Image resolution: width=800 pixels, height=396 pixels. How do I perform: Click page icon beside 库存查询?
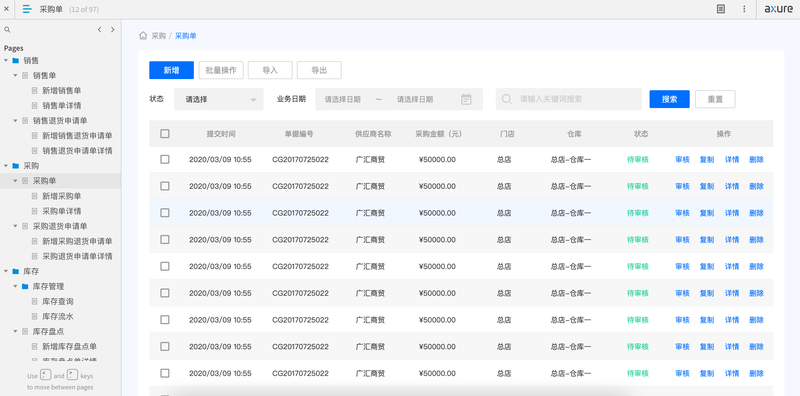[35, 301]
